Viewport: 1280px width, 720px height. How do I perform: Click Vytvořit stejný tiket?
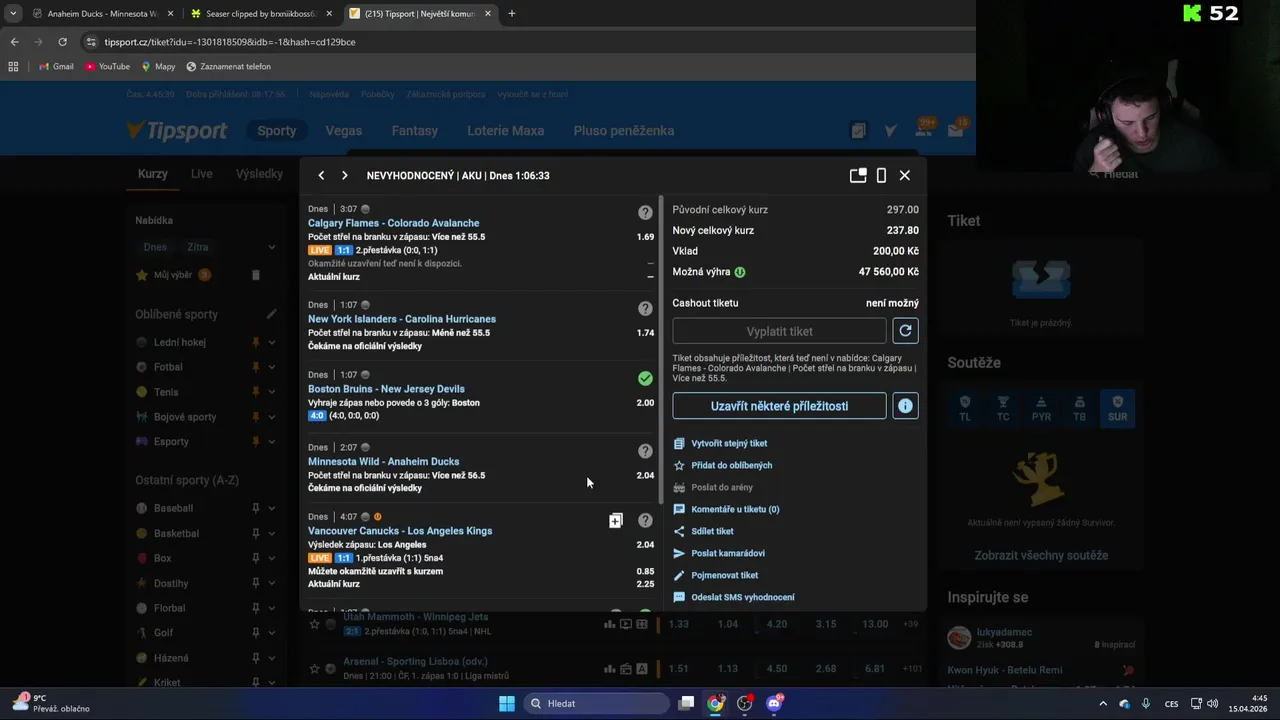pos(729,443)
